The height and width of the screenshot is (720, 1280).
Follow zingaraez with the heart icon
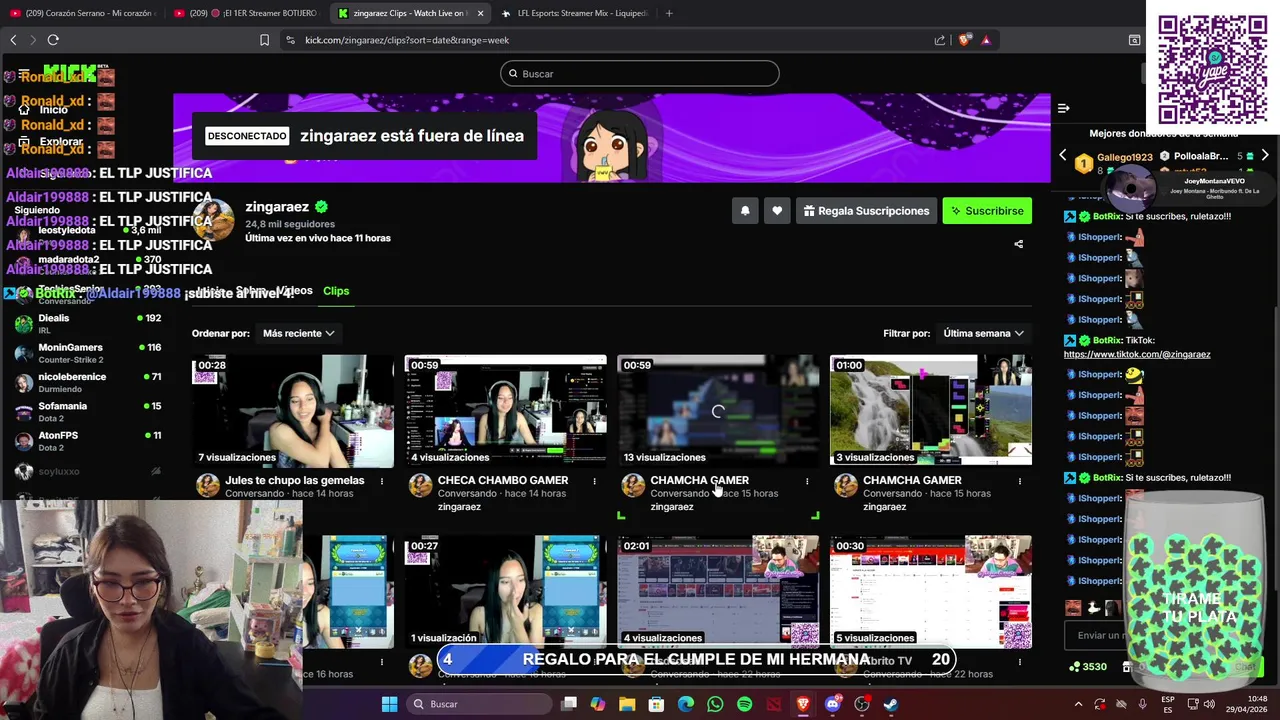click(777, 211)
